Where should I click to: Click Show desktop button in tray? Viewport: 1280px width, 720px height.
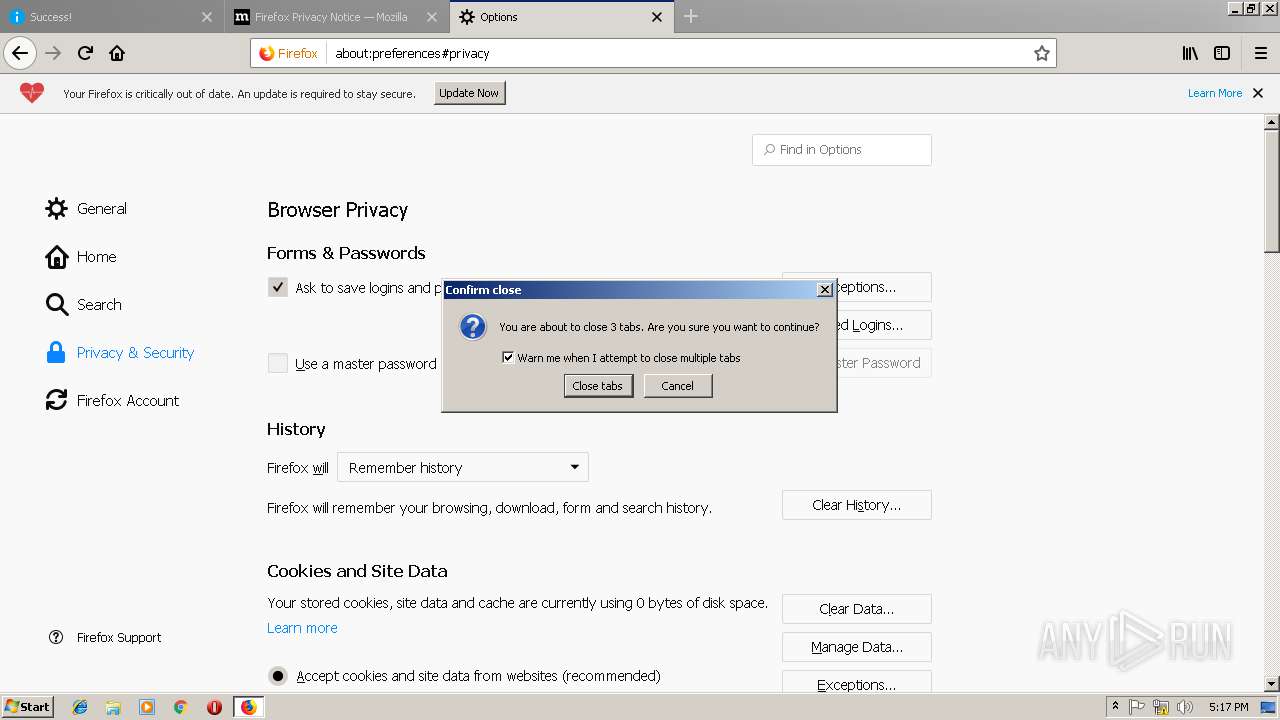click(1268, 707)
